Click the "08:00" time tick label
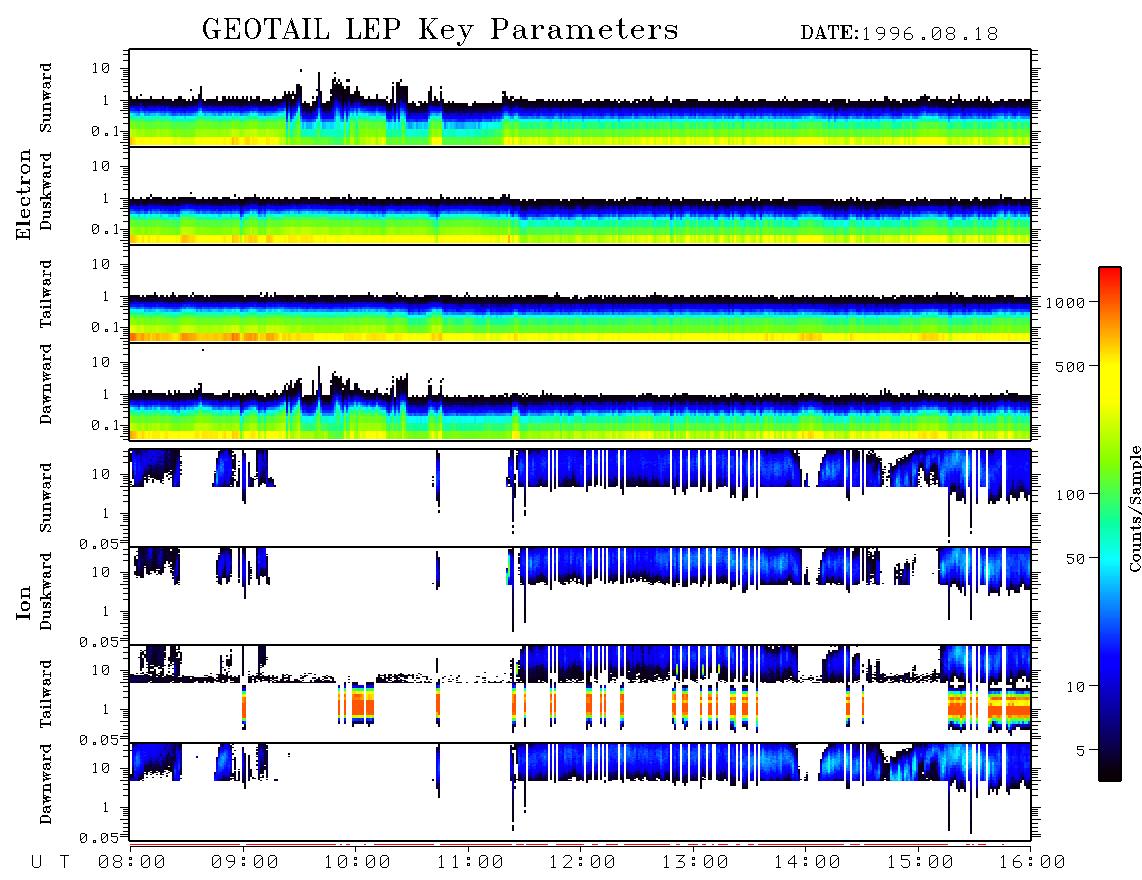 [x=132, y=863]
